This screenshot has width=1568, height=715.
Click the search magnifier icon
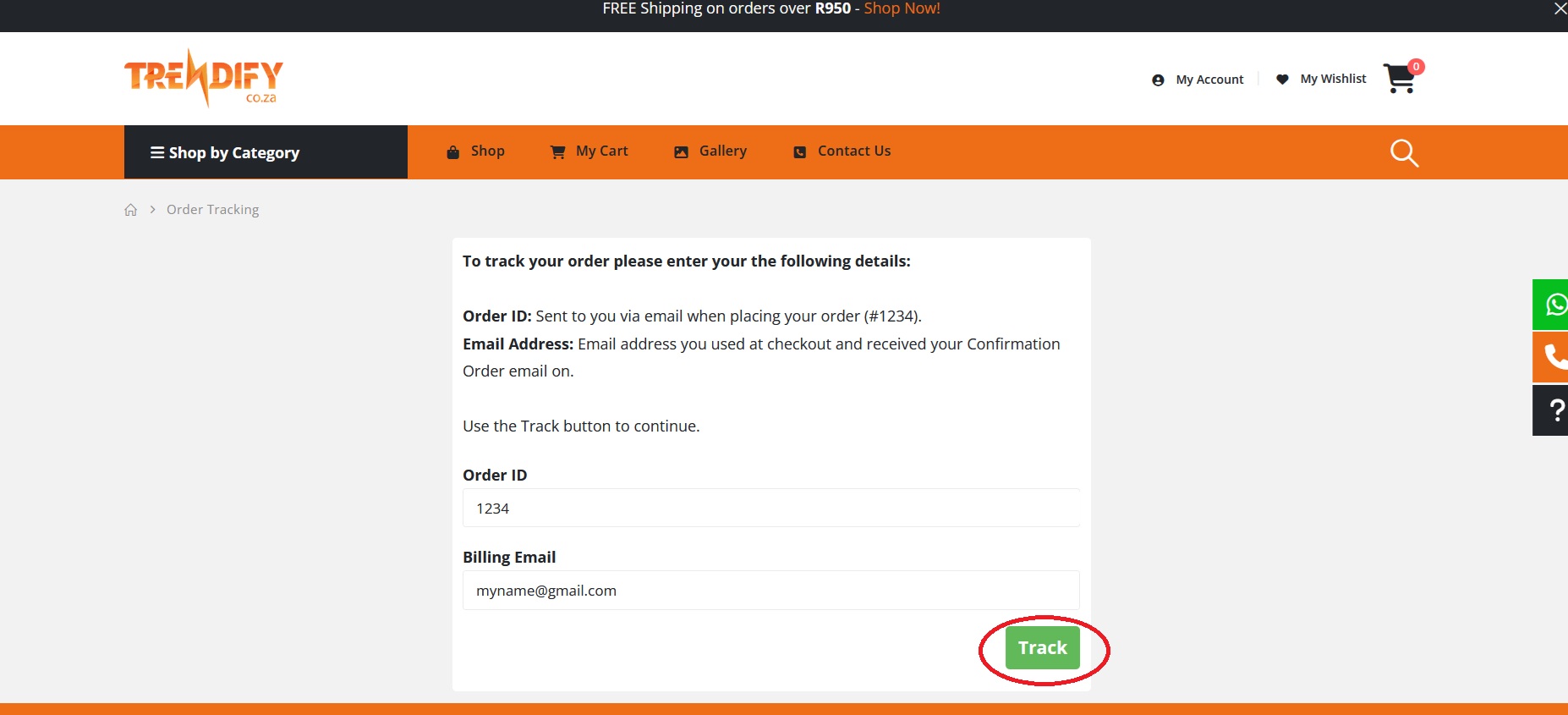click(x=1404, y=153)
